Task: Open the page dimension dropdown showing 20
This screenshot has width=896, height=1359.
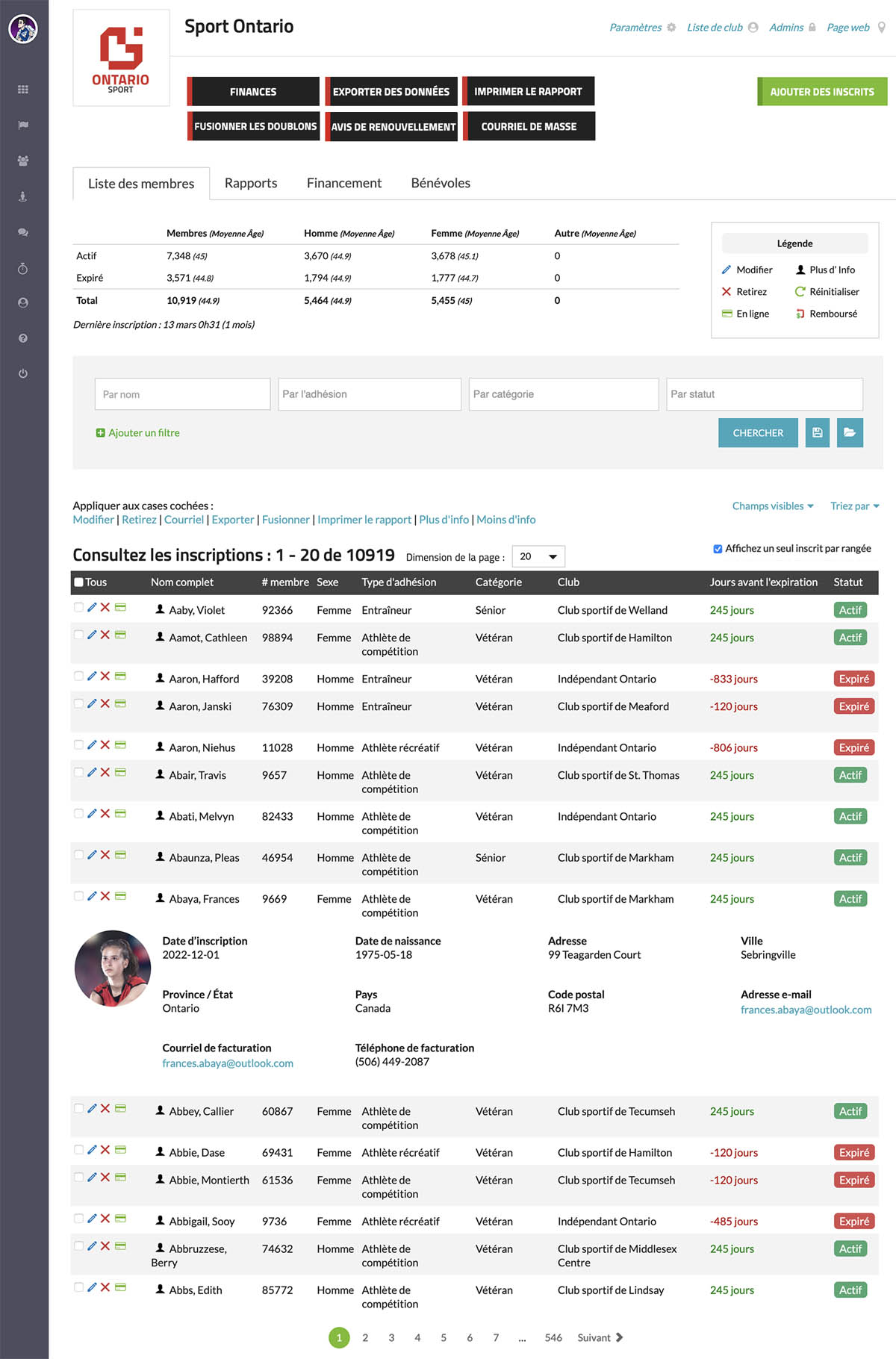Action: pyautogui.click(x=538, y=557)
